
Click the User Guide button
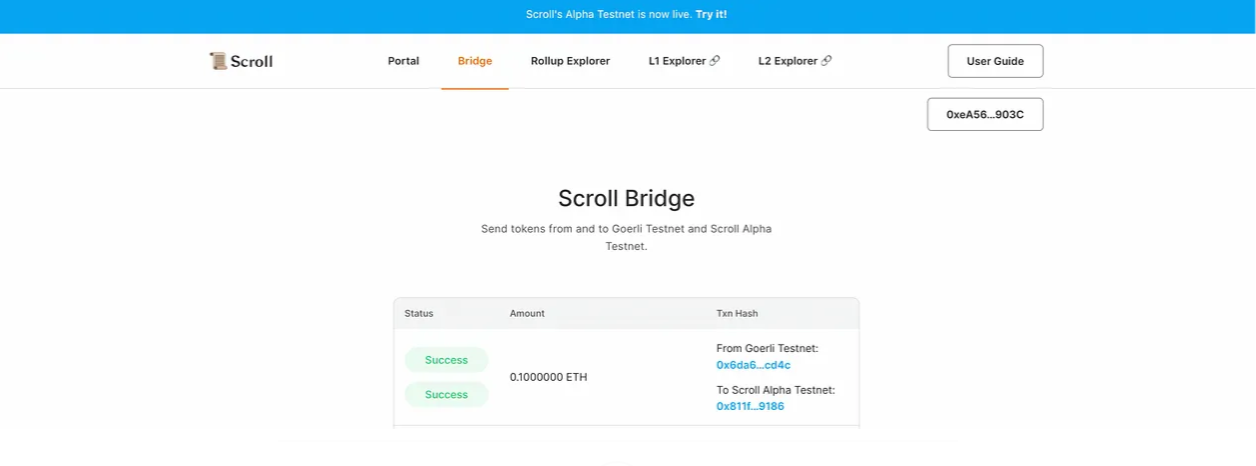coord(995,61)
